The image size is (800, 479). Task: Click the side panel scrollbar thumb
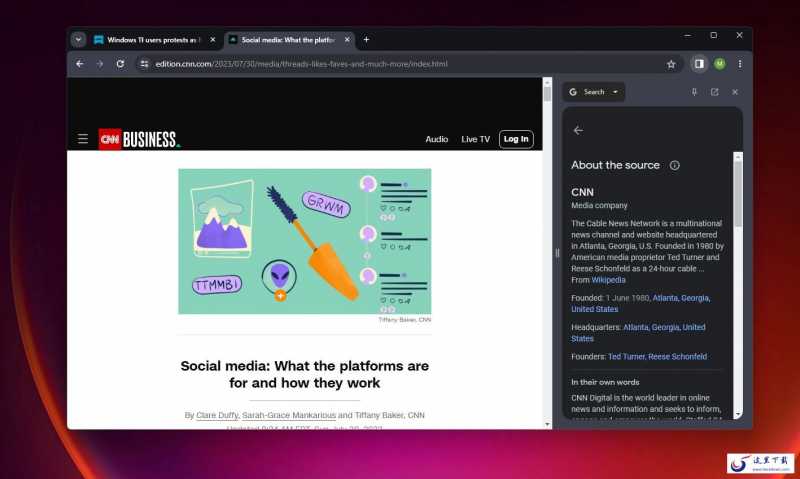pyautogui.click(x=738, y=194)
